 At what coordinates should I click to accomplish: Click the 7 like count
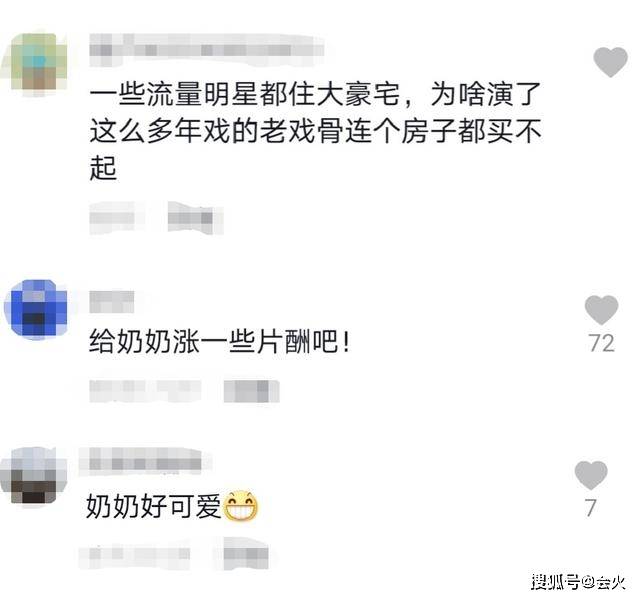[591, 508]
